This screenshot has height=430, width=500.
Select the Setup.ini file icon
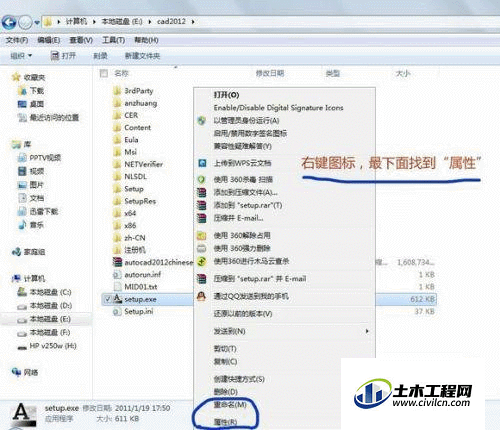117,311
